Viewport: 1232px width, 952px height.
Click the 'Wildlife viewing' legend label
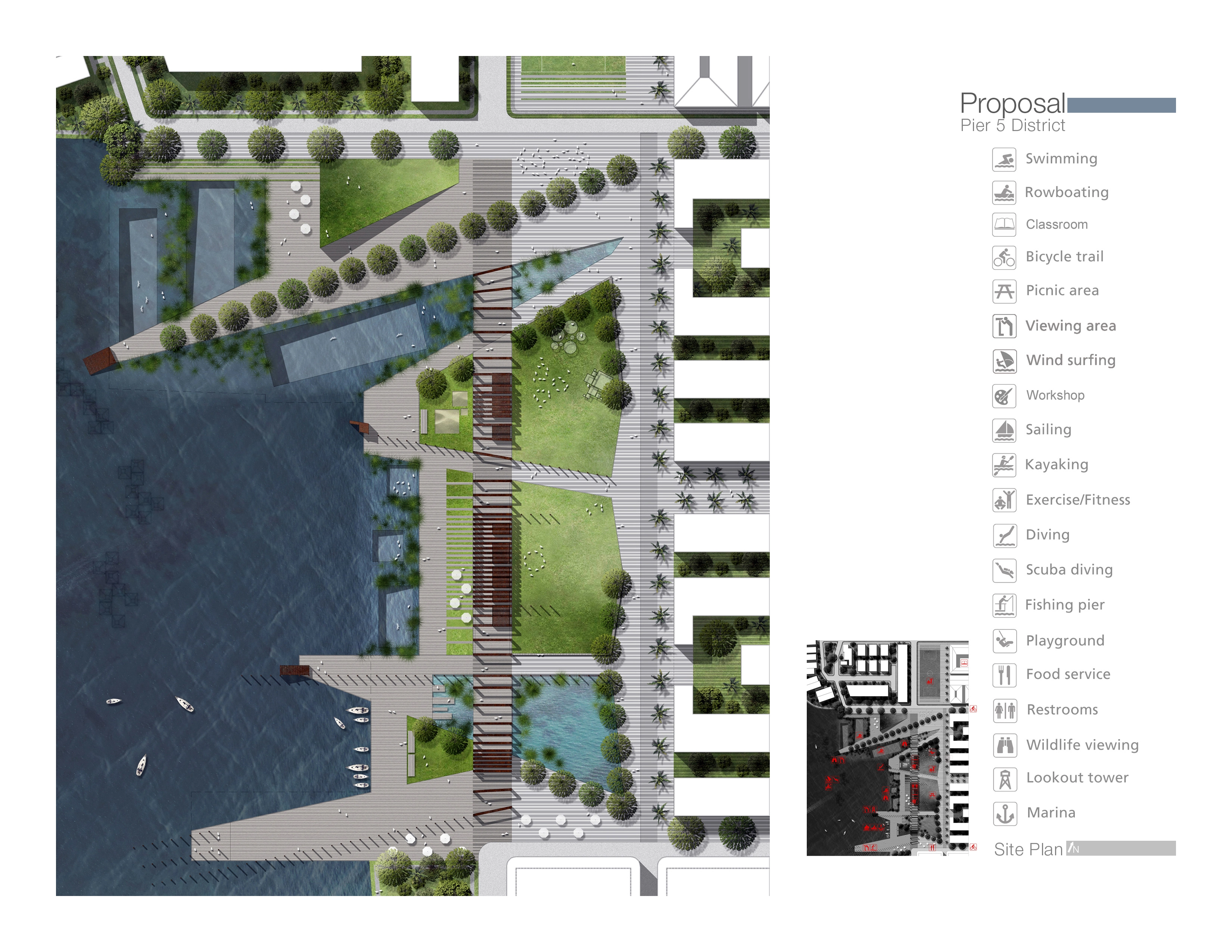(1083, 745)
